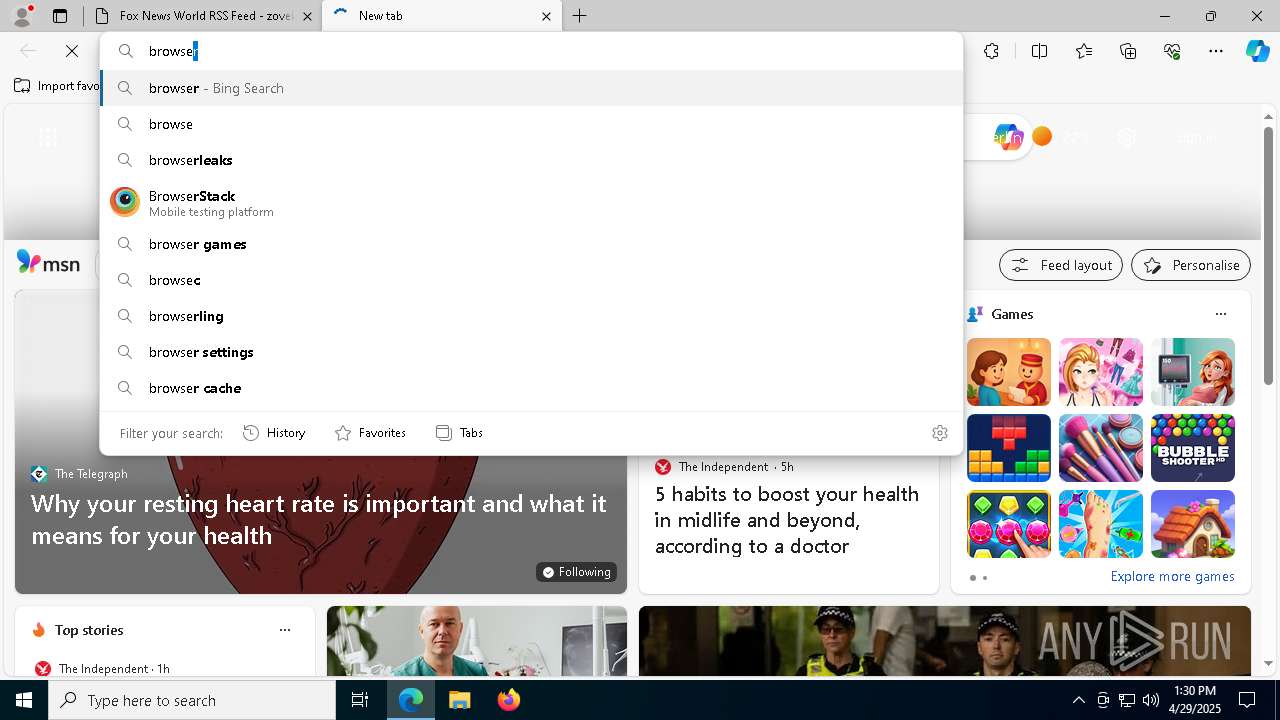Image resolution: width=1280 pixels, height=720 pixels.
Task: Open Split screen view
Action: (1039, 51)
